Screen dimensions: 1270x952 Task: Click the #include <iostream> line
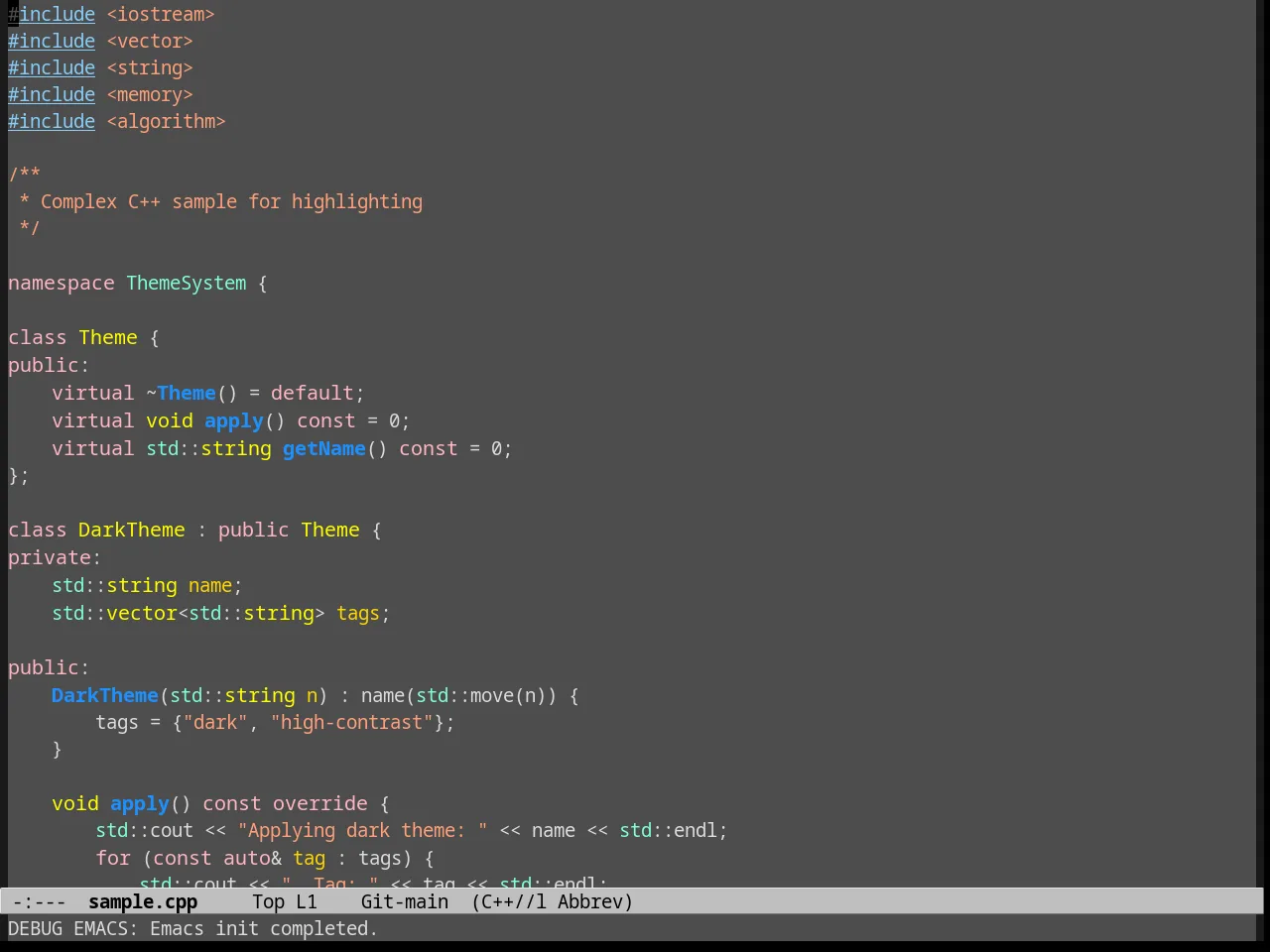pos(111,15)
